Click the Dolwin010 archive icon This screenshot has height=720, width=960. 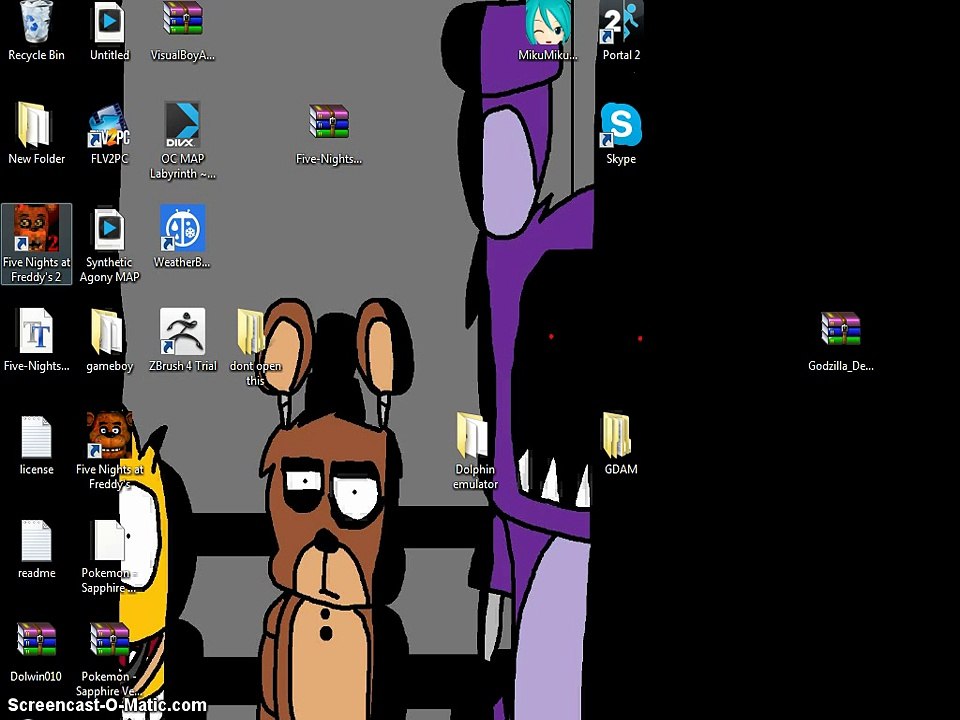click(x=36, y=653)
